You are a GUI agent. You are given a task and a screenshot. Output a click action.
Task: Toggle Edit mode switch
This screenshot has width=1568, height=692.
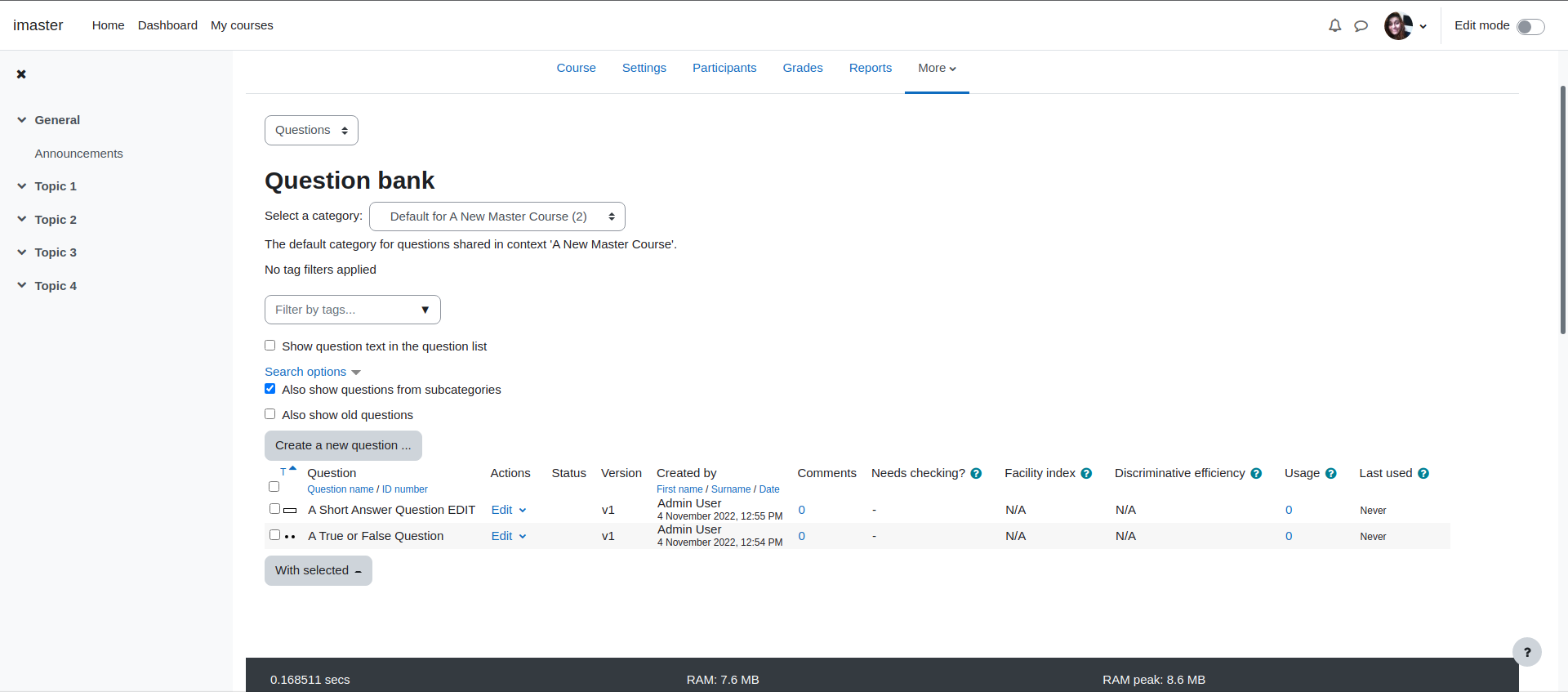pos(1530,27)
